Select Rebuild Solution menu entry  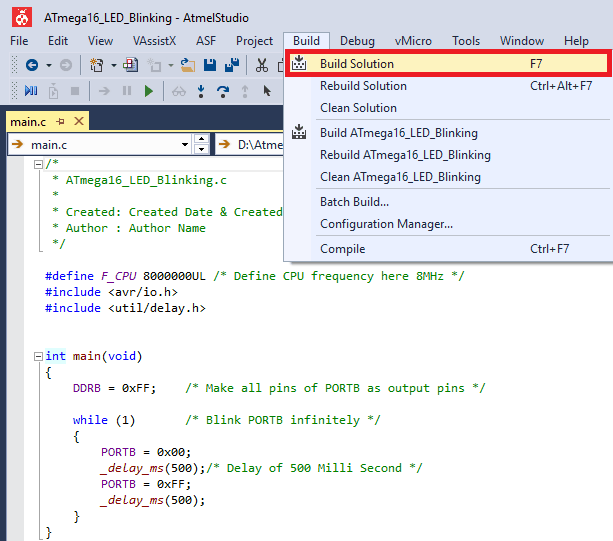pyautogui.click(x=448, y=86)
